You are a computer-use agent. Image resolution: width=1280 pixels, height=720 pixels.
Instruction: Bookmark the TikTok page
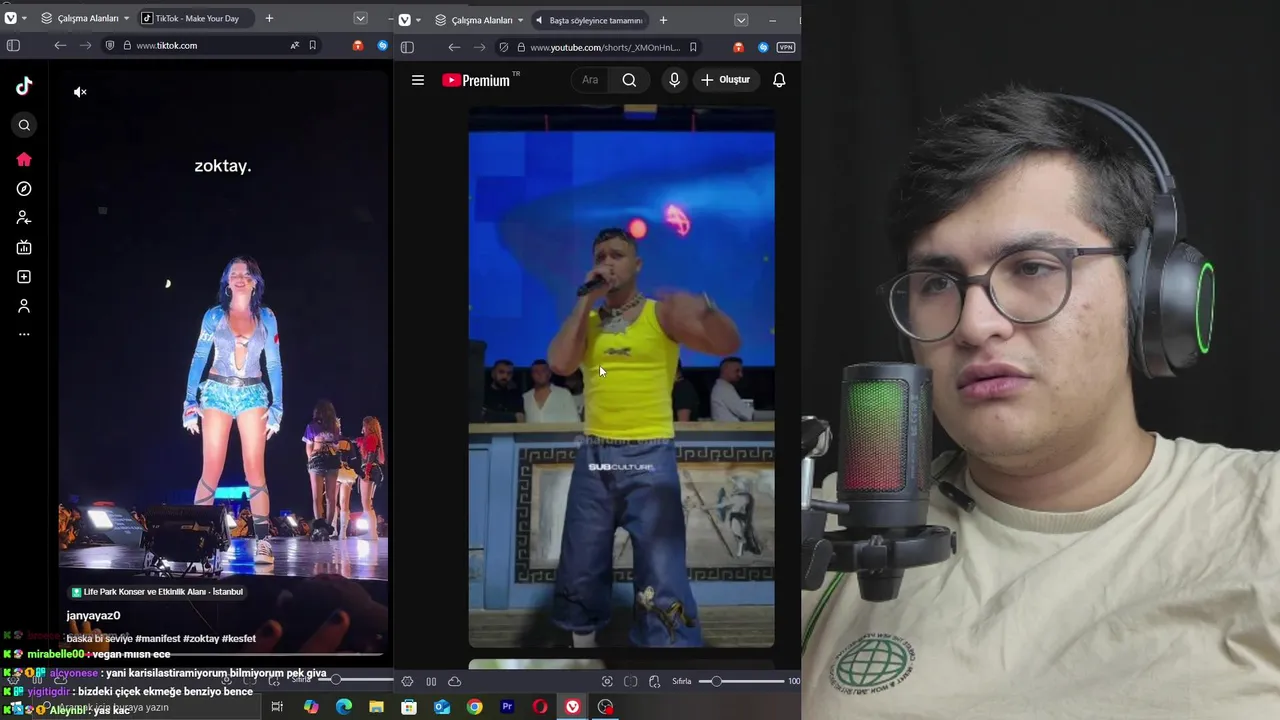tap(312, 45)
